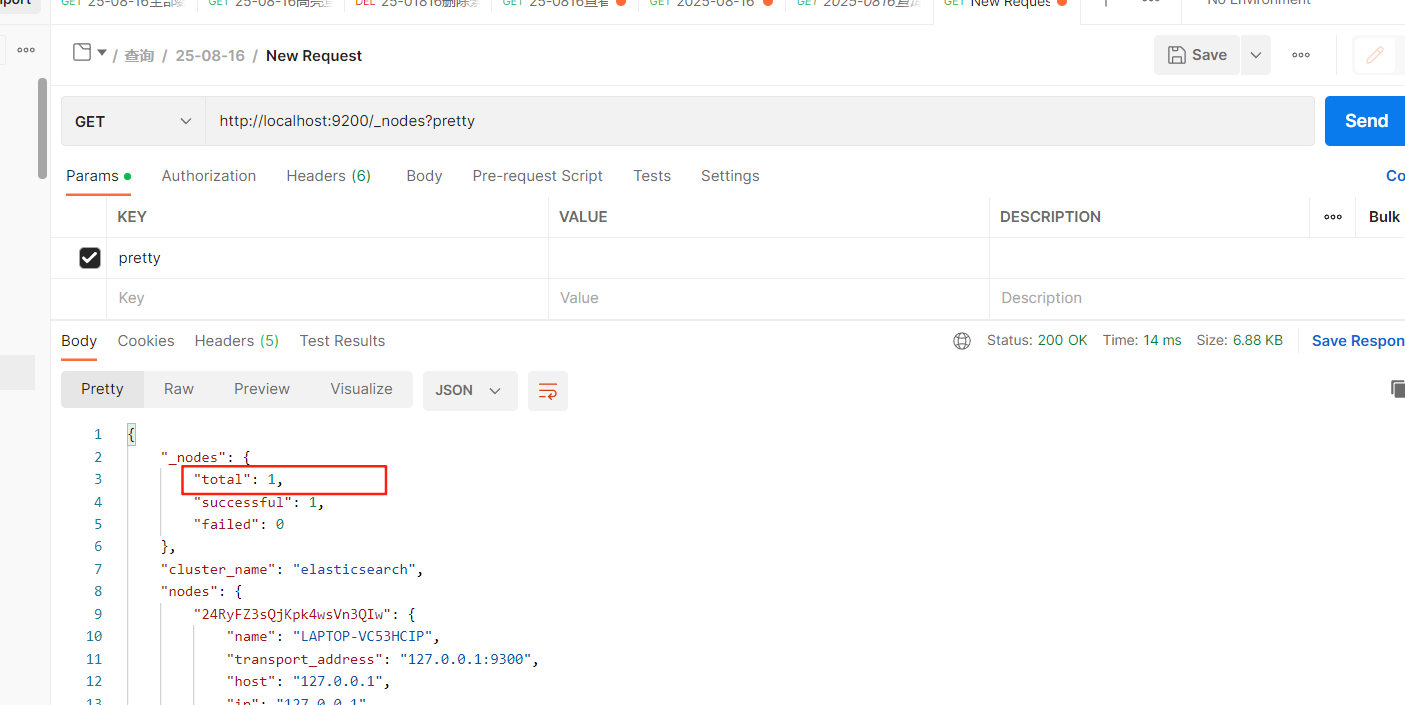Open the Save options dropdown arrow
The height and width of the screenshot is (705, 1405).
point(1256,55)
